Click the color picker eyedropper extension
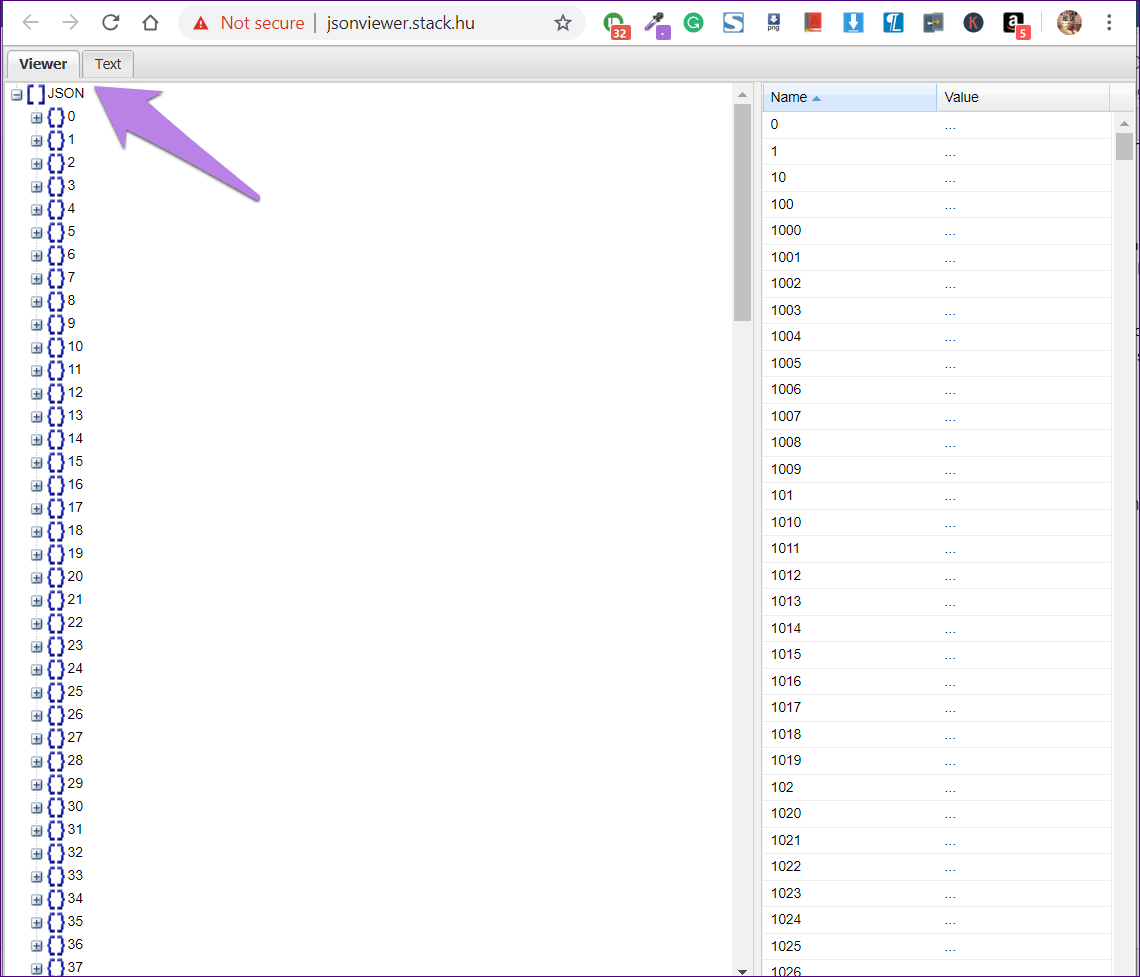This screenshot has width=1140, height=977. click(x=656, y=23)
